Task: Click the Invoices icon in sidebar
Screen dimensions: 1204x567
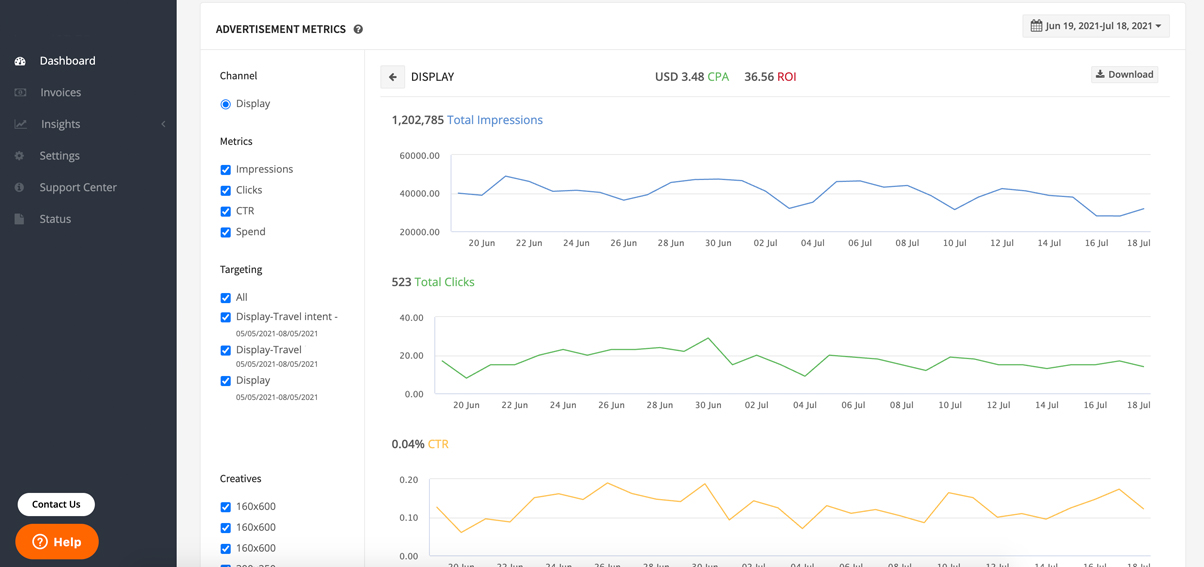Action: (x=20, y=93)
